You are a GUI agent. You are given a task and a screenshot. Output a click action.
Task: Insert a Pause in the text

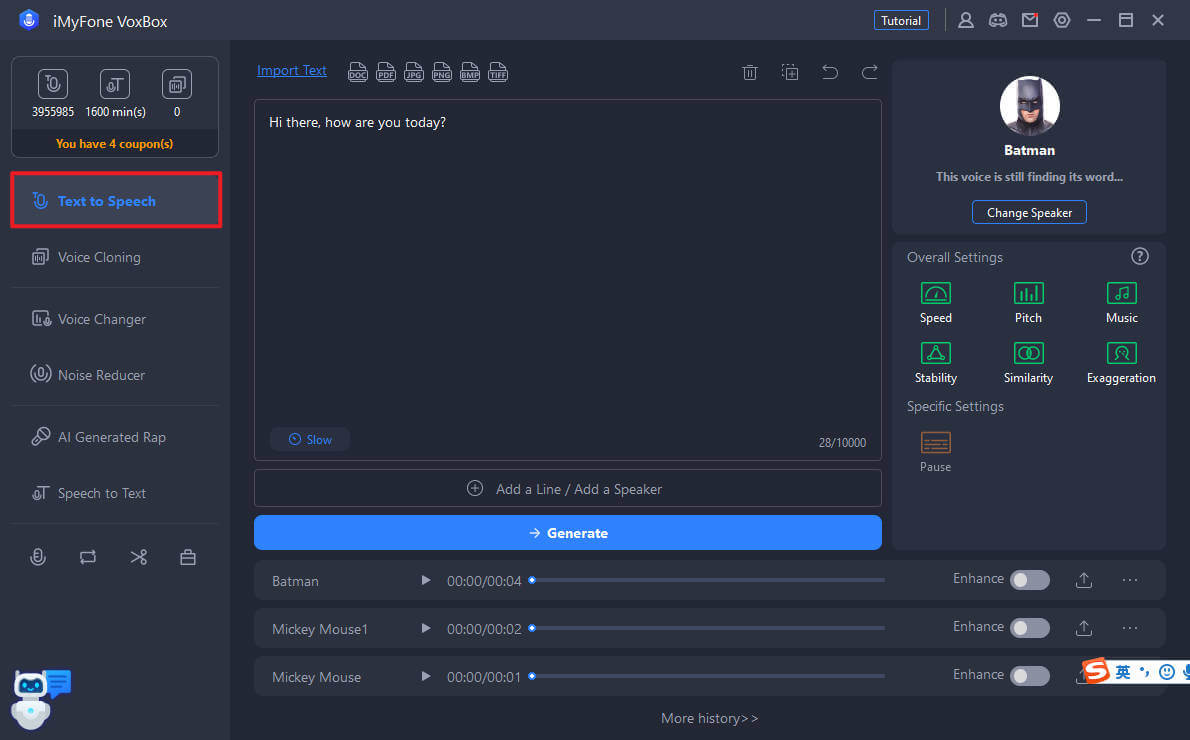(x=935, y=443)
